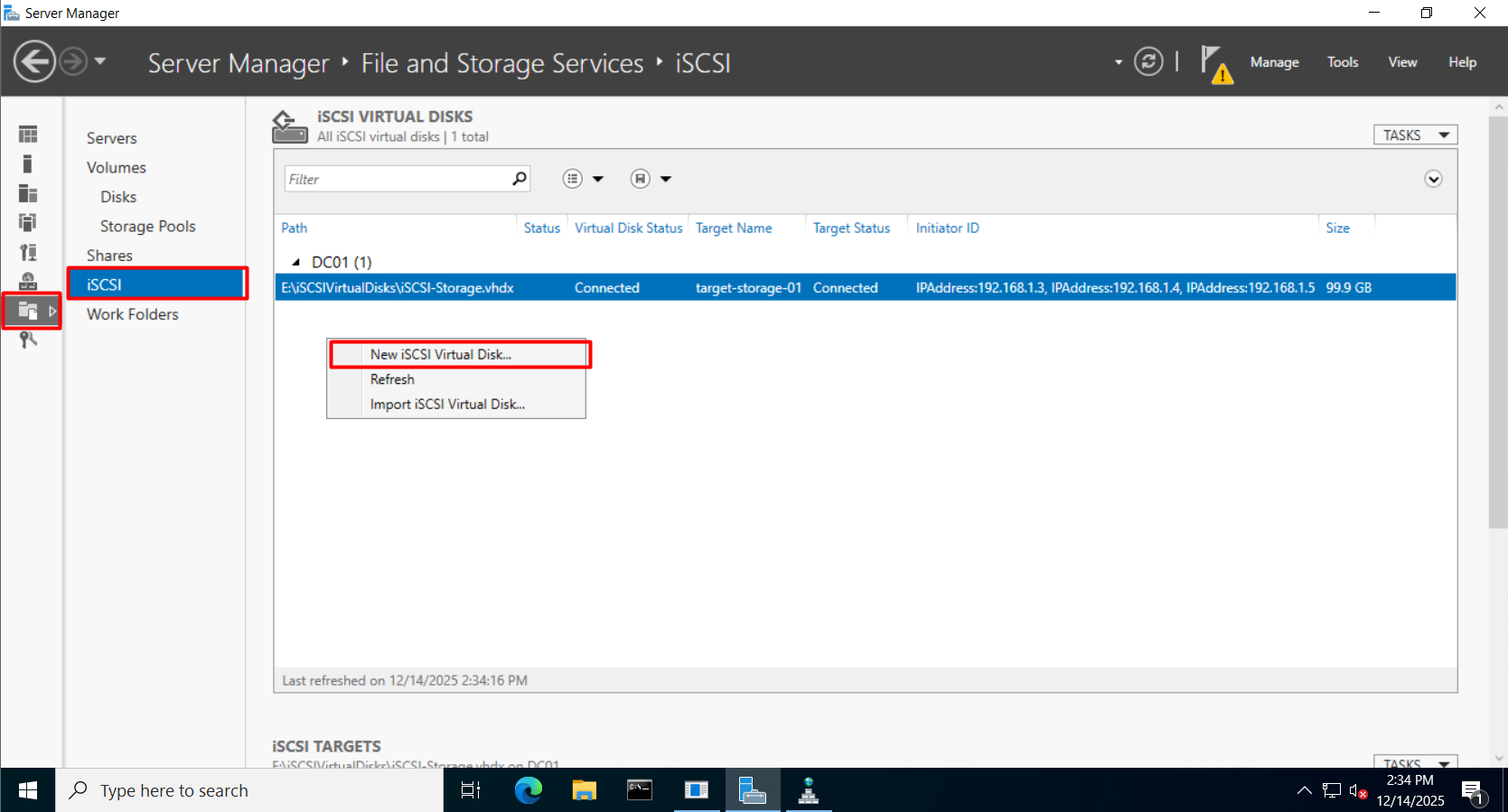Click the save query icon
The height and width of the screenshot is (812, 1508).
coord(641,179)
